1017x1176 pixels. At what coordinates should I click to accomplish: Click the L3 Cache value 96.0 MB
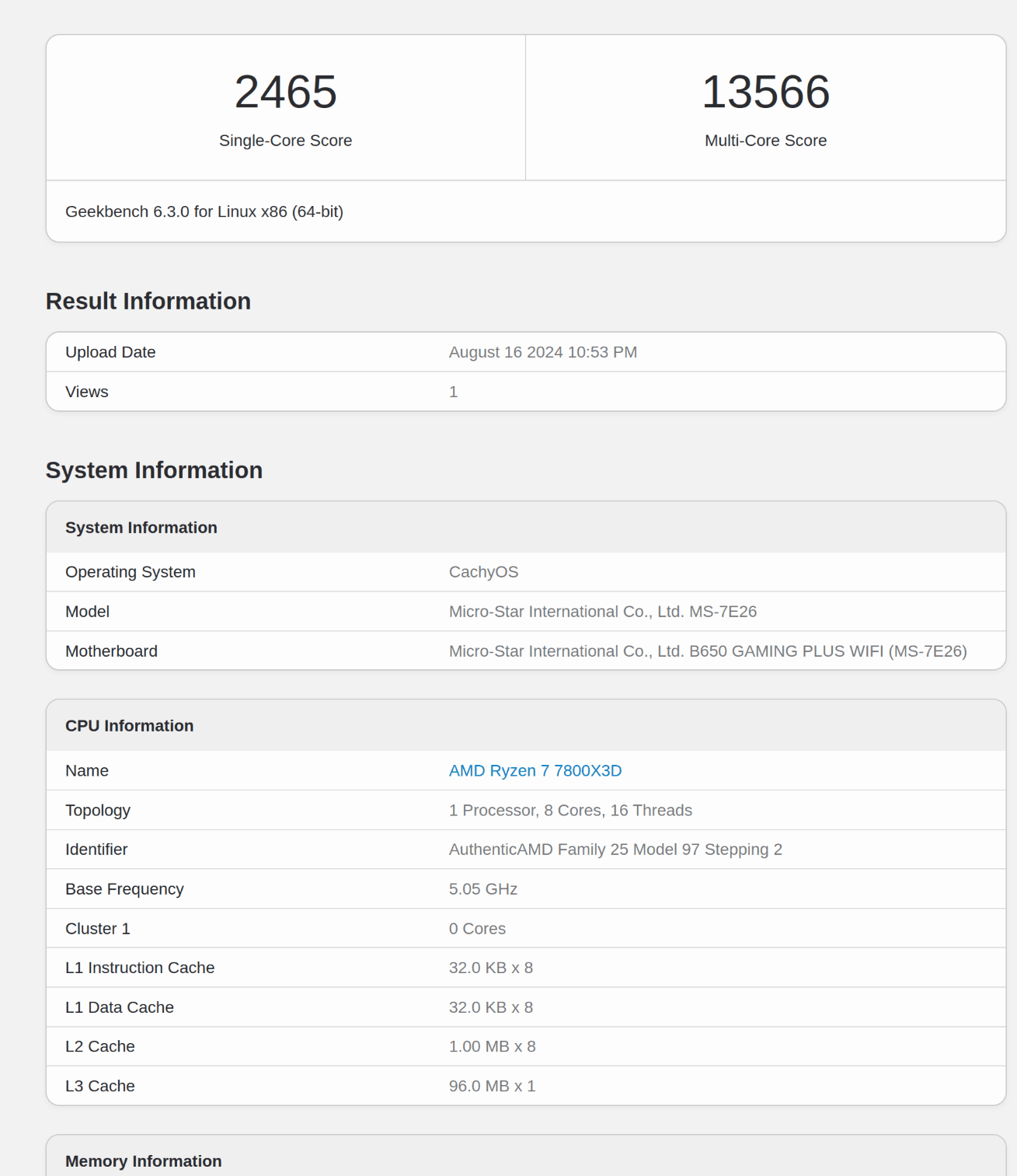[x=492, y=1086]
